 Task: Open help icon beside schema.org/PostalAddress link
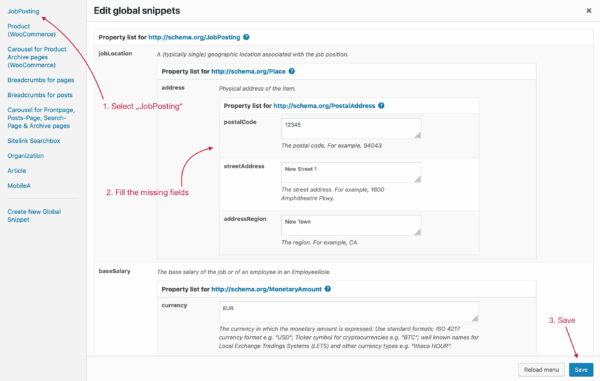click(x=381, y=106)
